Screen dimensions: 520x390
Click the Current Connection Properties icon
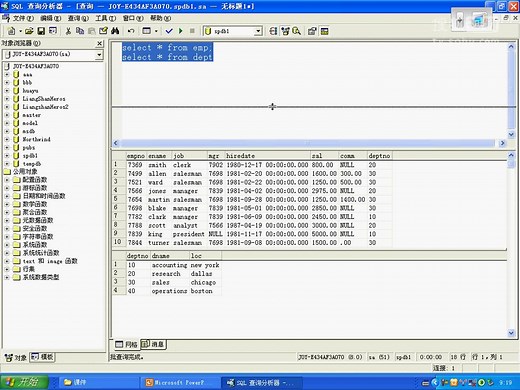pyautogui.click(x=312, y=31)
